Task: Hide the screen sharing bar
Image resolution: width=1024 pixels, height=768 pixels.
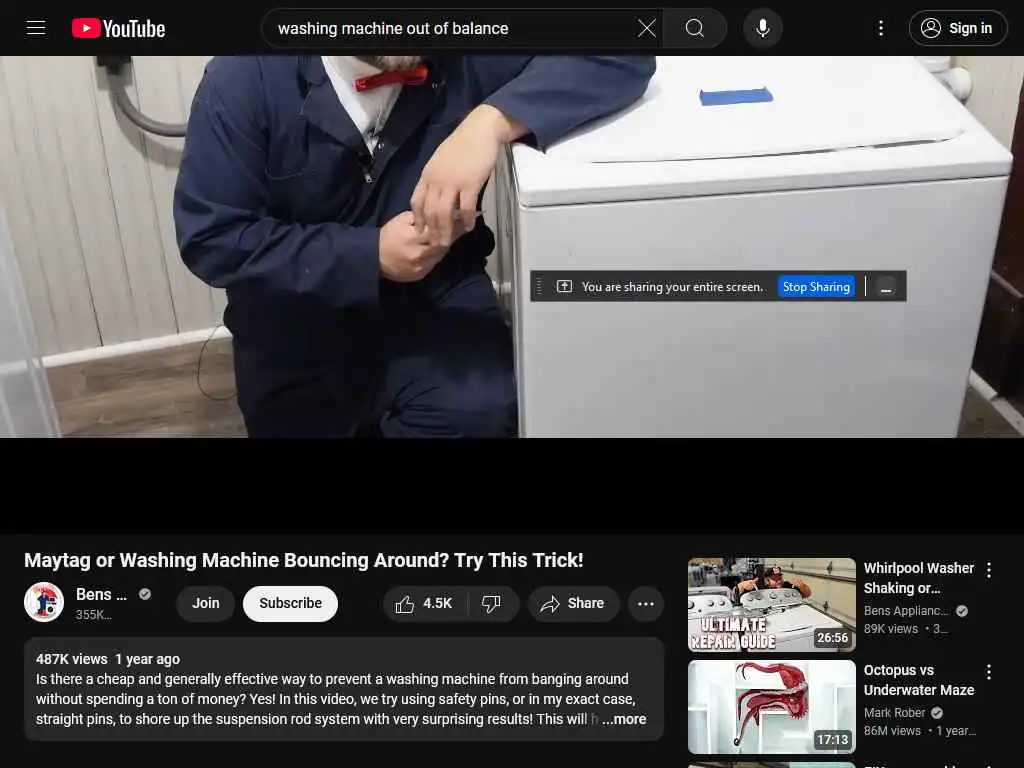Action: click(x=886, y=287)
